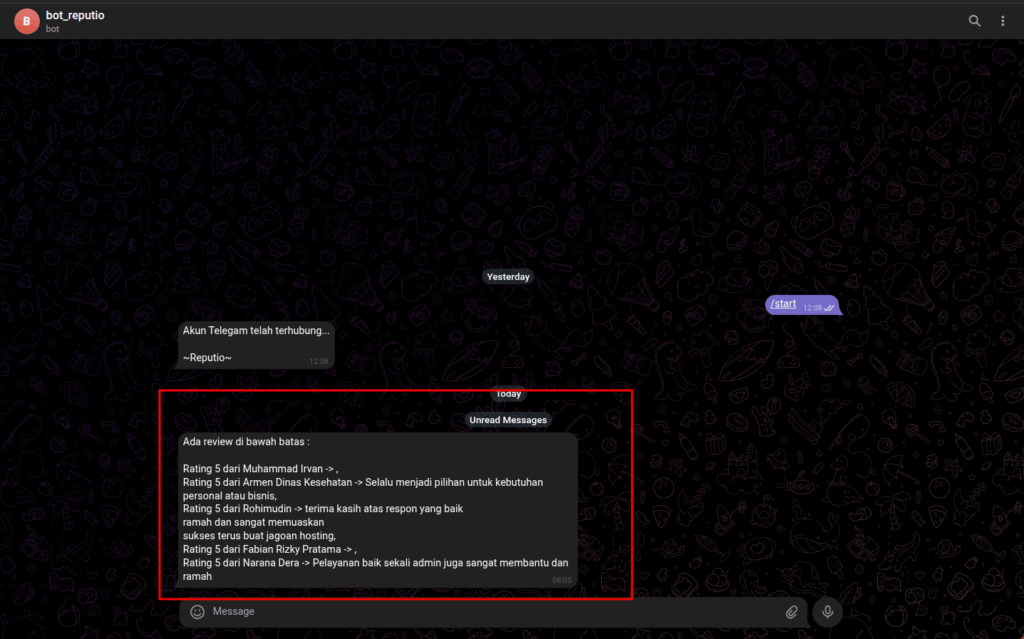Click the Yesterday date badge

coord(508,276)
